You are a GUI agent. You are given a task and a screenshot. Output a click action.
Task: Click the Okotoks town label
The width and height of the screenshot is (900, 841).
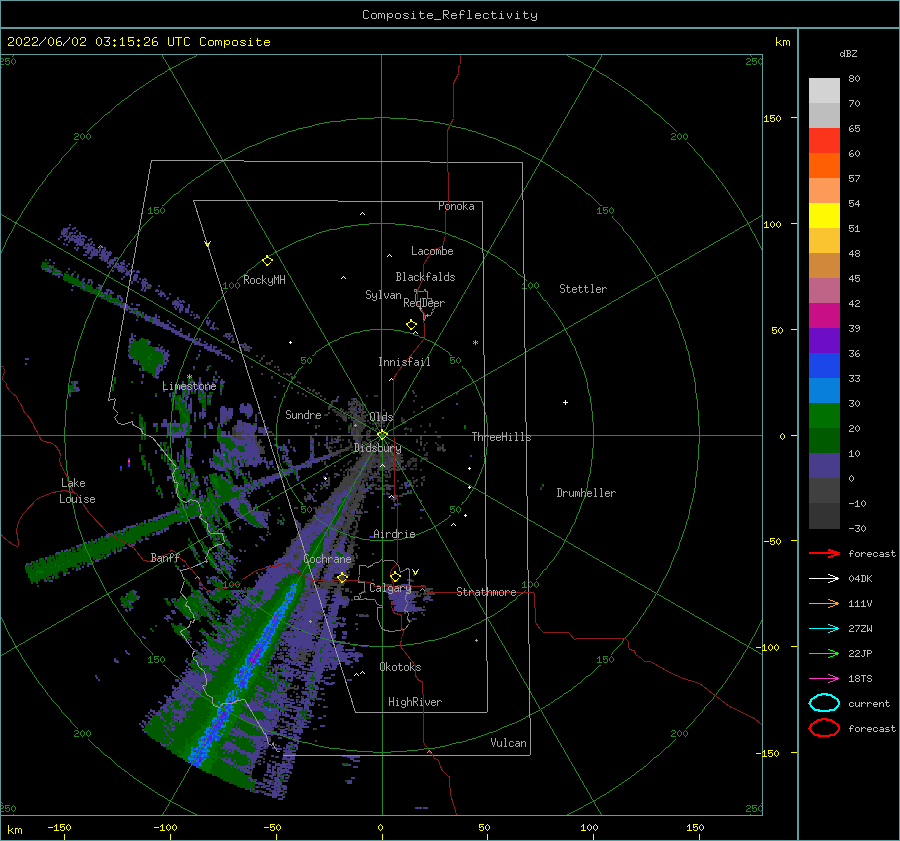click(400, 667)
